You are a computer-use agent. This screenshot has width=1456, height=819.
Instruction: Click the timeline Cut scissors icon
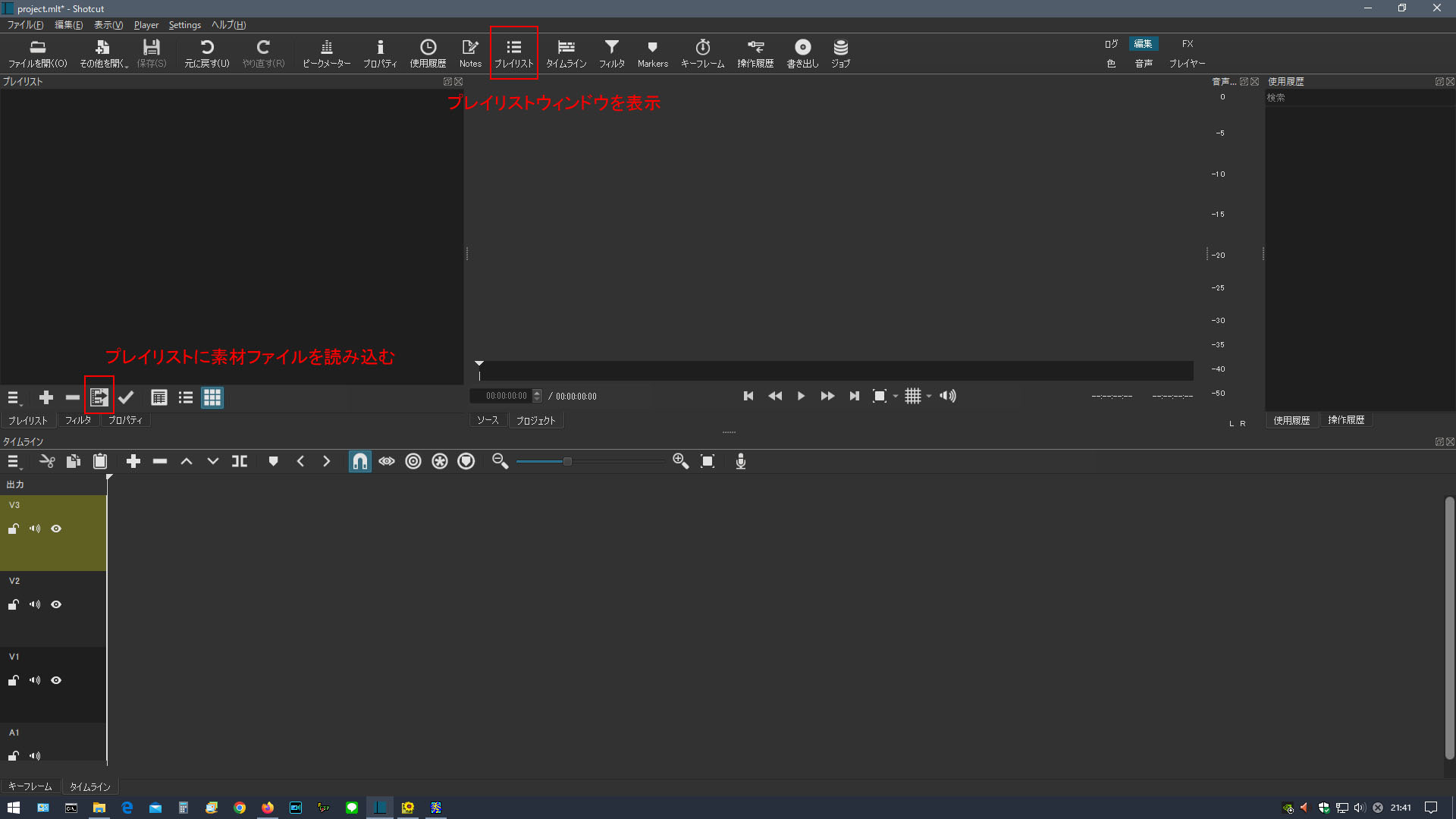[47, 461]
